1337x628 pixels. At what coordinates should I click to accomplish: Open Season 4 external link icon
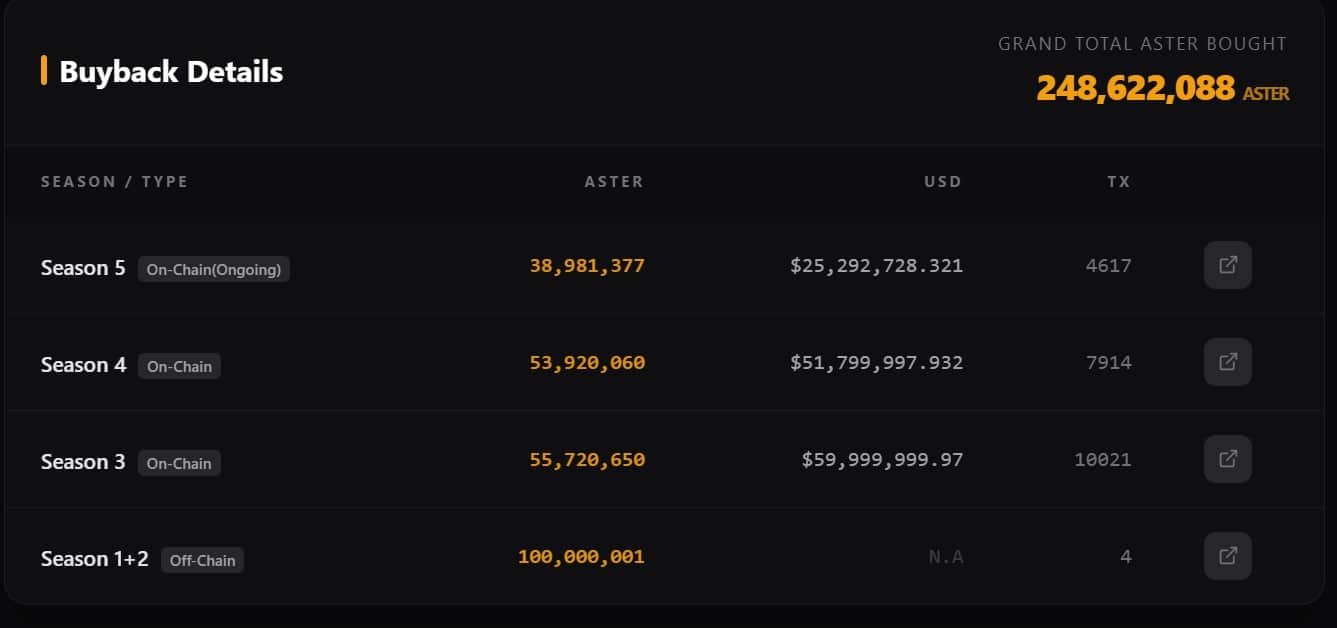coord(1227,362)
